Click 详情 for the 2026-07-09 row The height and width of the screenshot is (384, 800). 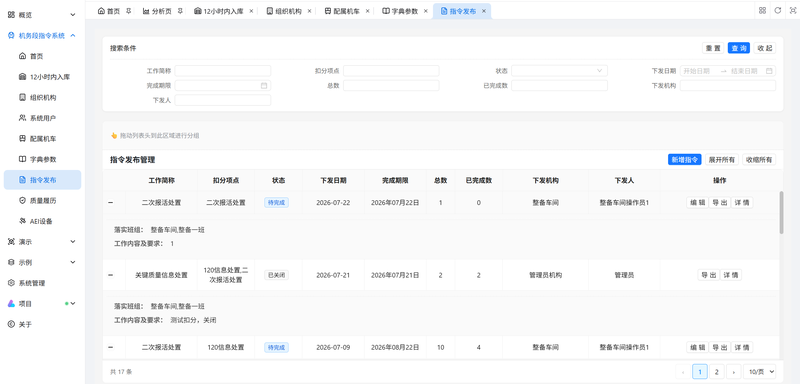click(x=742, y=348)
